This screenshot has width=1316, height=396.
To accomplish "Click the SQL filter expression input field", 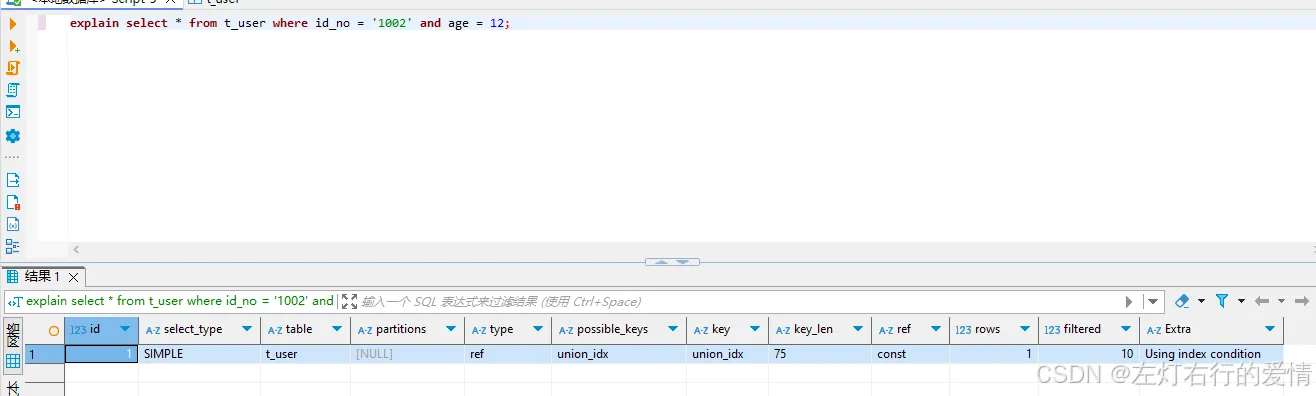I will (x=740, y=301).
